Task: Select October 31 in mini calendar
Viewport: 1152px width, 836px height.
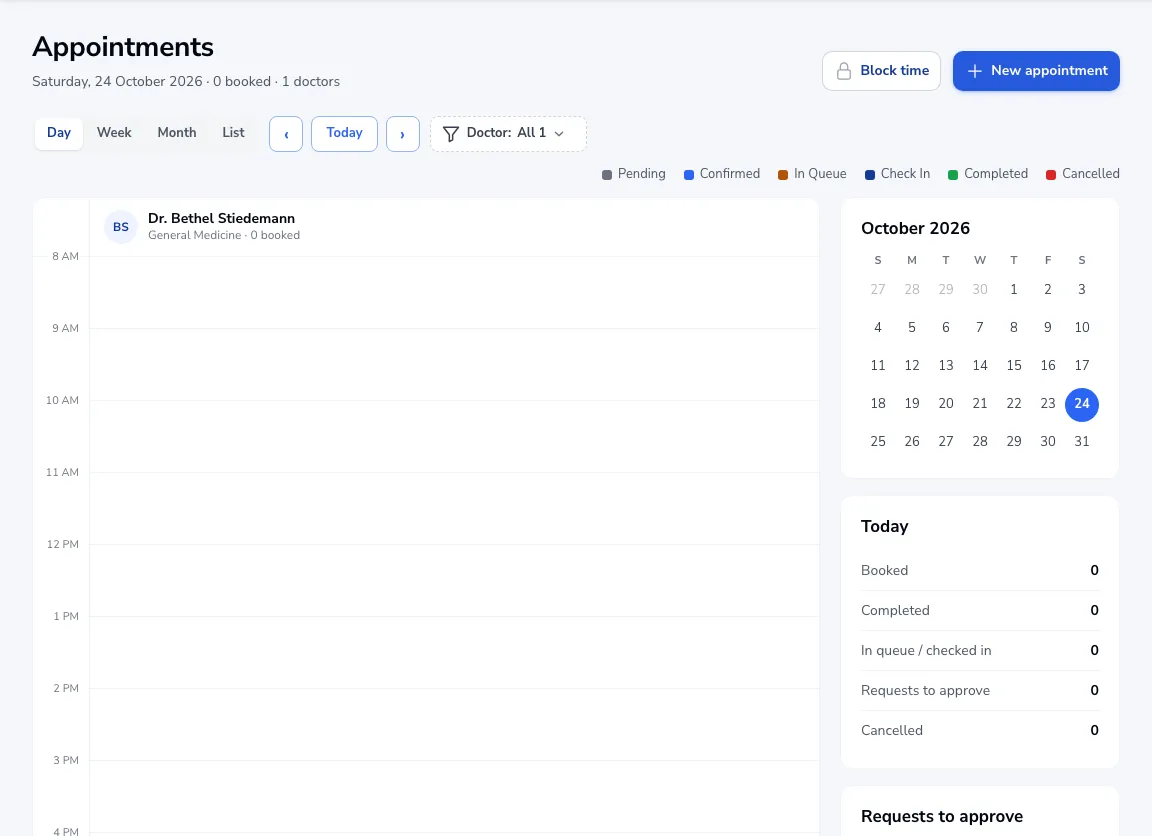Action: [x=1081, y=442]
